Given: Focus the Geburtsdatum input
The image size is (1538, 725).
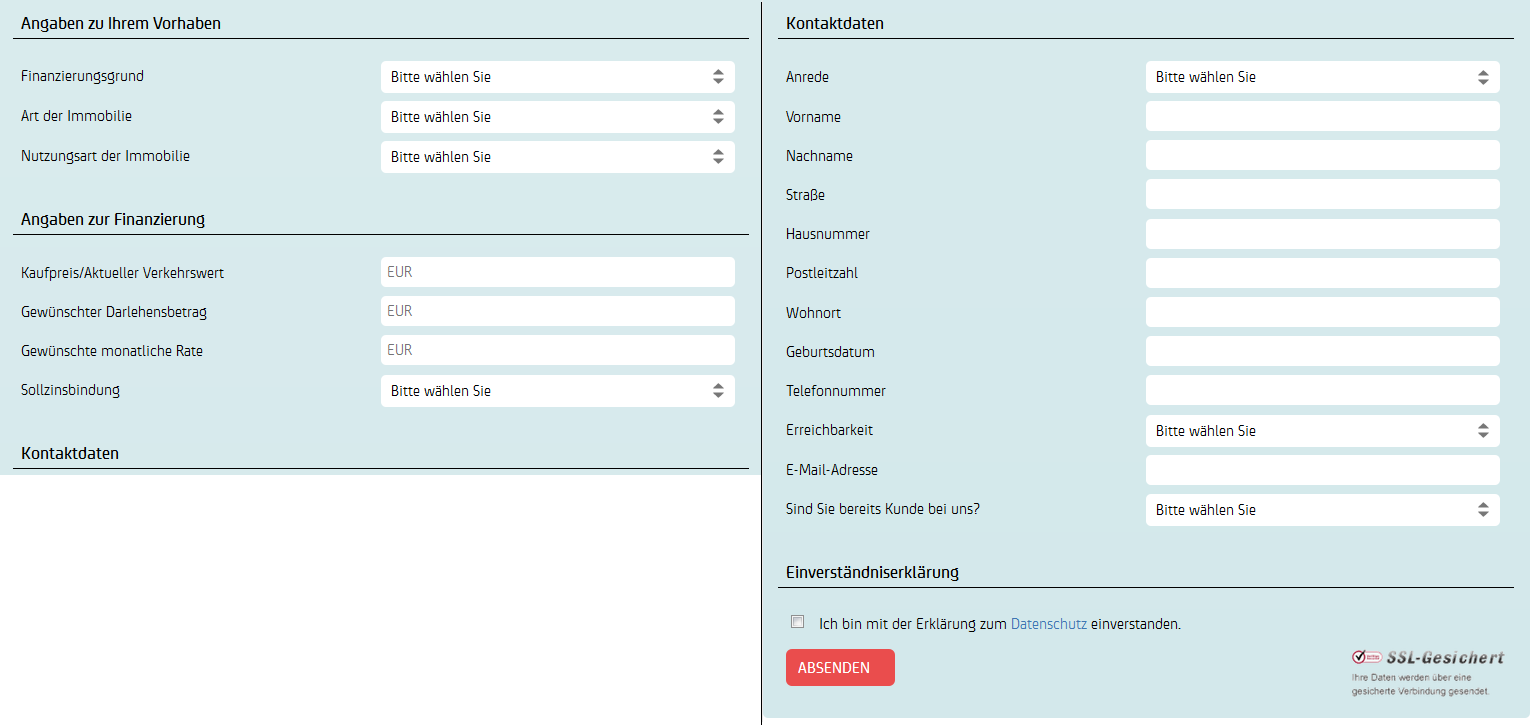Looking at the screenshot, I should coord(1322,351).
